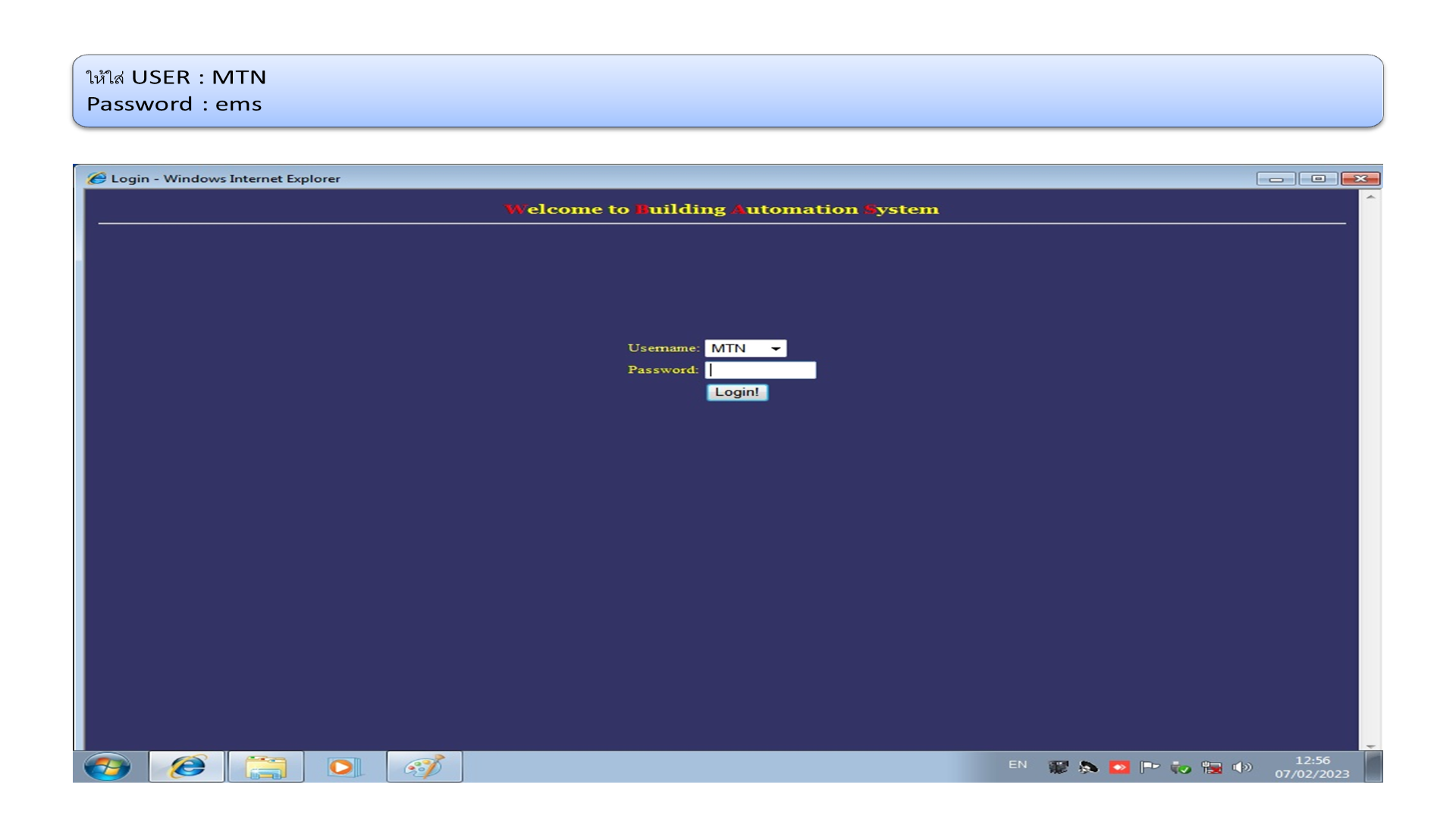Image resolution: width=1456 pixels, height=819 pixels.
Task: Open the Windows Start orb
Action: coord(107,767)
